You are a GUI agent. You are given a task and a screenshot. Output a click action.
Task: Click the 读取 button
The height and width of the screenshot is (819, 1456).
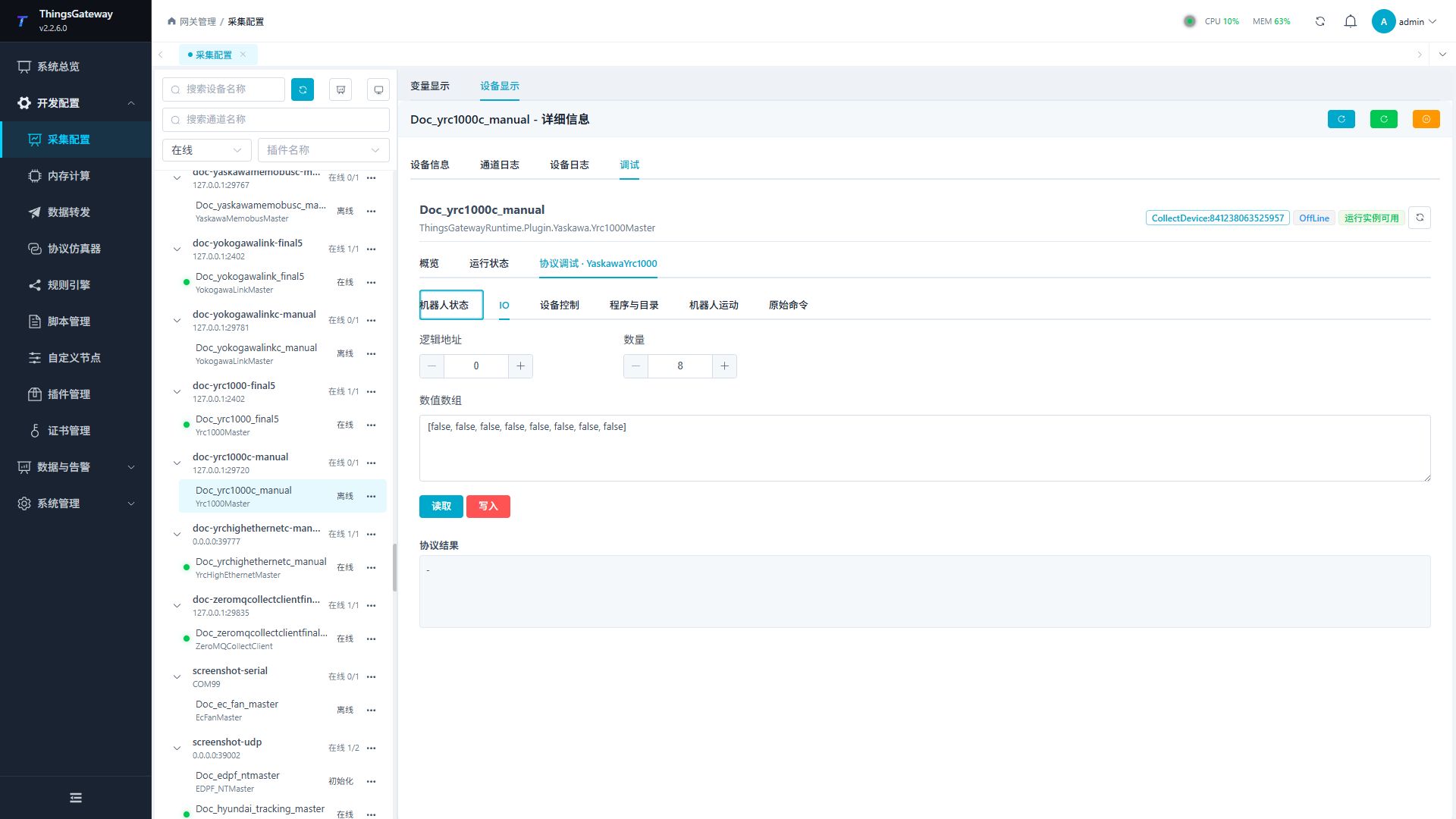coord(441,507)
